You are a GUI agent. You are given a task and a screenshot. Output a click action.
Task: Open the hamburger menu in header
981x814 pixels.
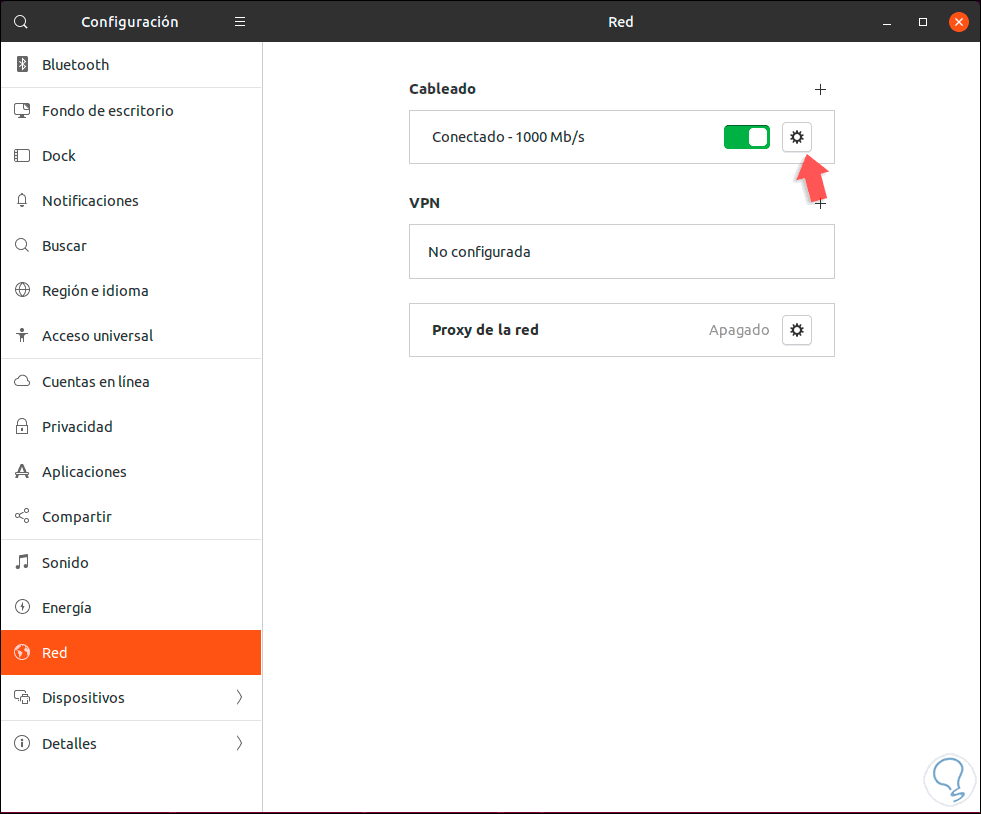tap(240, 22)
